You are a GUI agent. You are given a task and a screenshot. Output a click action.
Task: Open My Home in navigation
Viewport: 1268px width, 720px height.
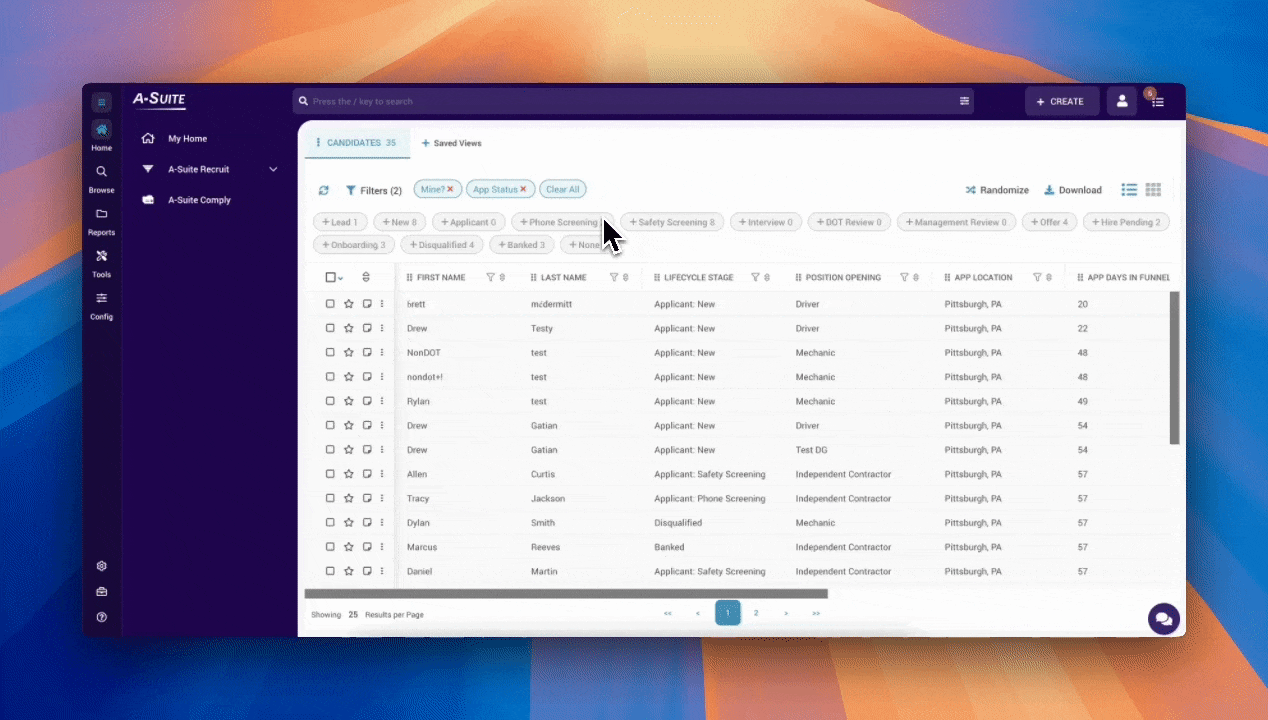187,139
